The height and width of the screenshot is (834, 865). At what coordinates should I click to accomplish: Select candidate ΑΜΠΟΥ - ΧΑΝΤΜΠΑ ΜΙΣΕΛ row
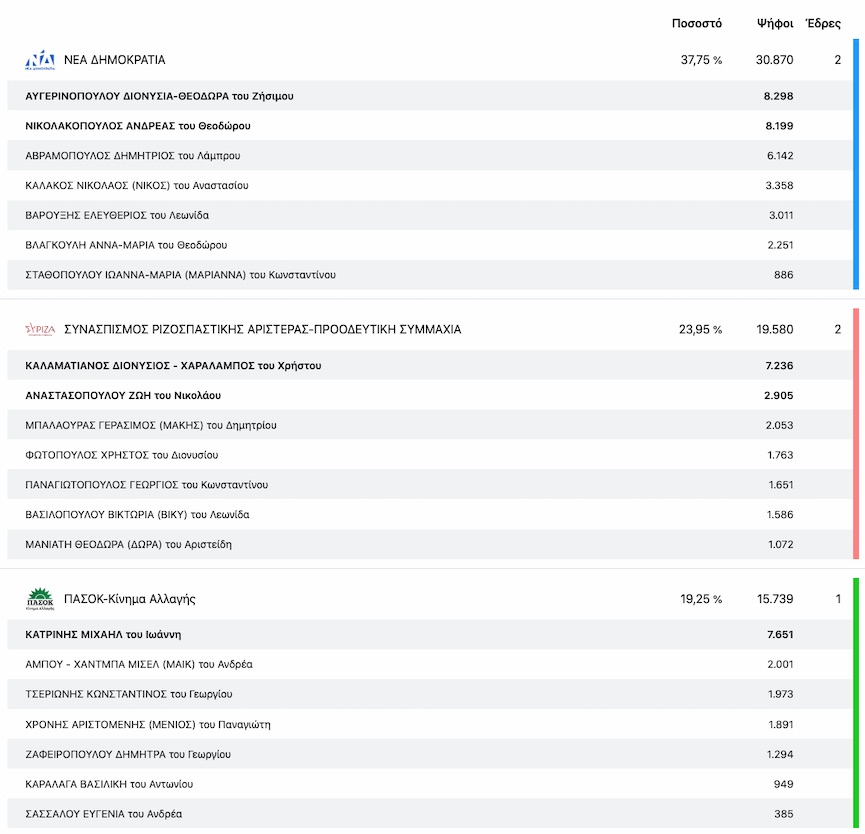coord(430,664)
